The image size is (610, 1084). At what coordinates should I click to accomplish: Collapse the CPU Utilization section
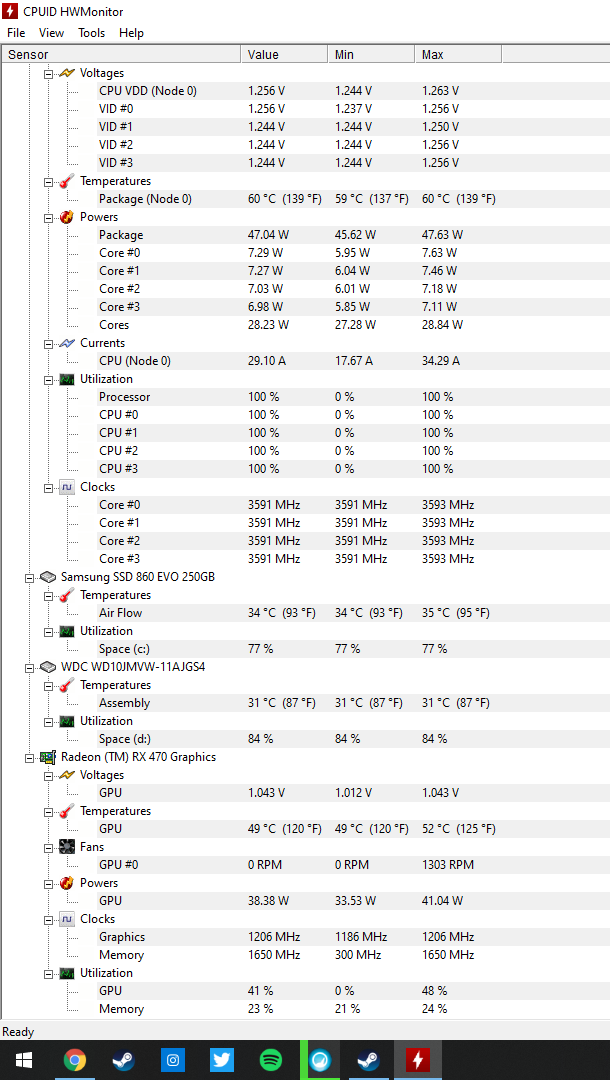[48, 379]
